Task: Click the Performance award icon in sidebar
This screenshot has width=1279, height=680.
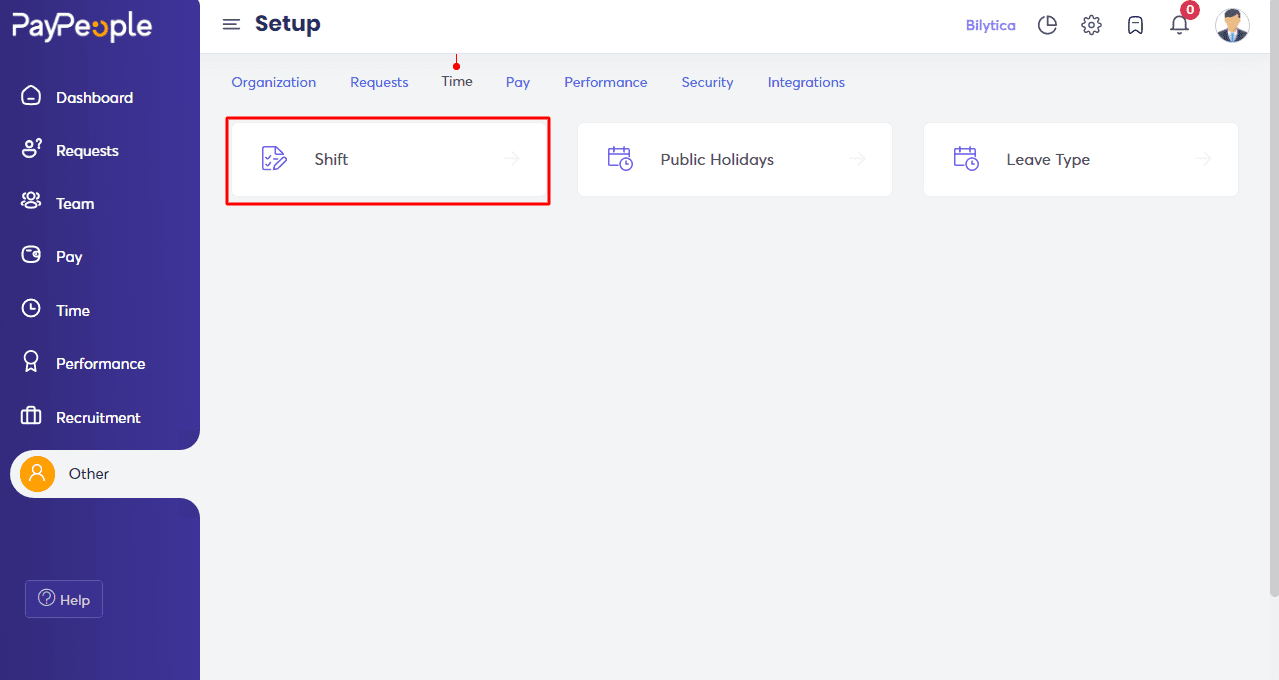Action: click(x=31, y=362)
